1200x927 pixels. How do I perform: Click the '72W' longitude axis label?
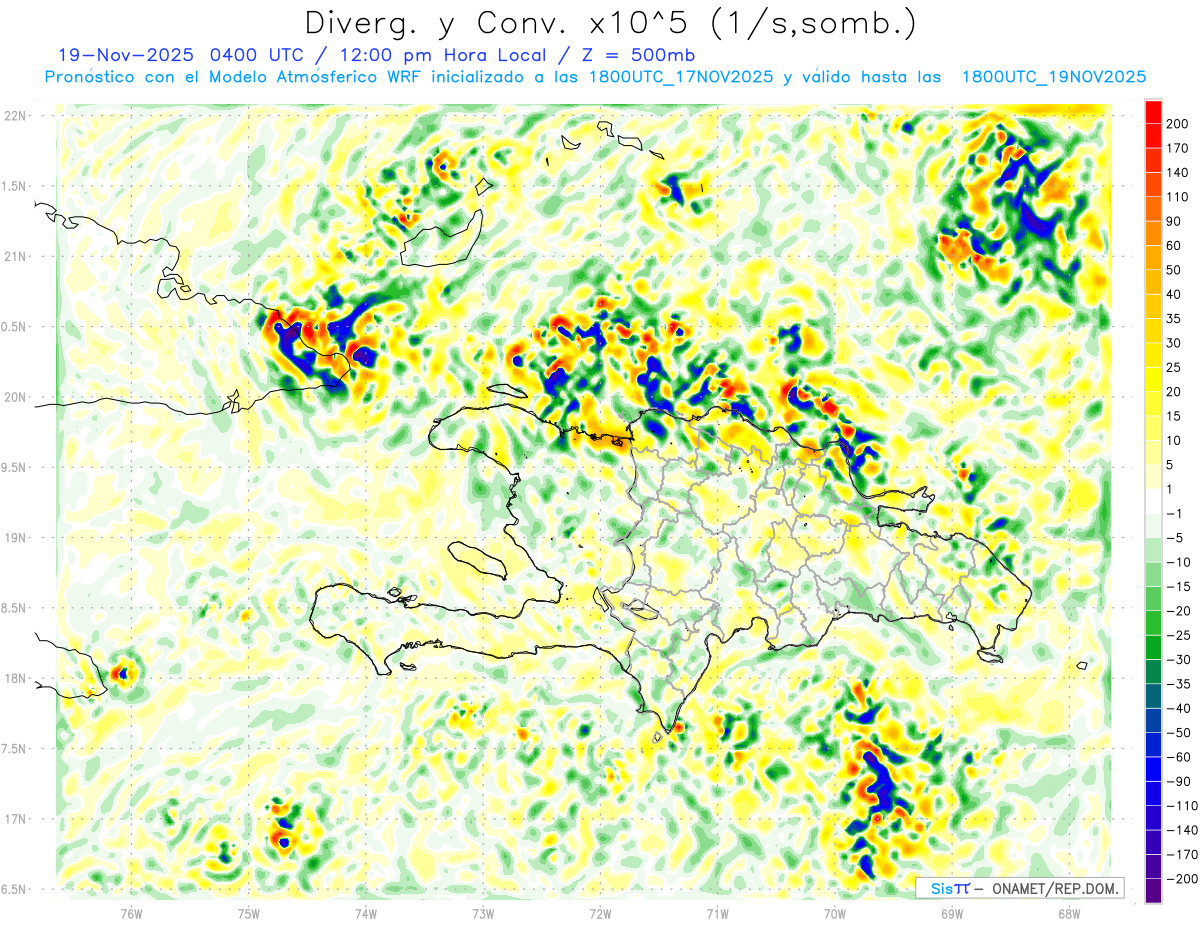click(x=600, y=914)
